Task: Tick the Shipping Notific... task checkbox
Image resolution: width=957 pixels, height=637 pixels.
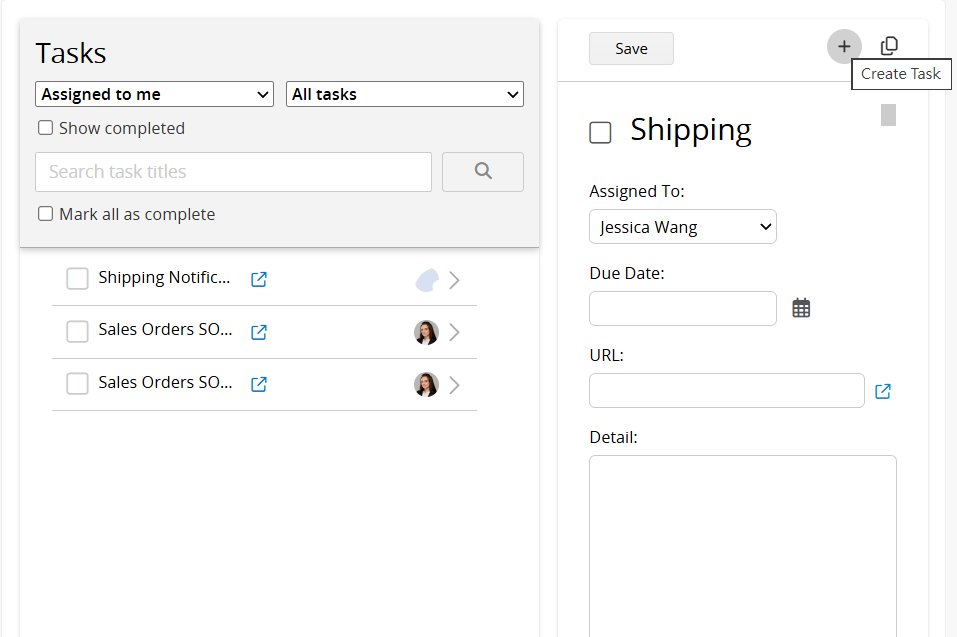Action: pos(78,279)
